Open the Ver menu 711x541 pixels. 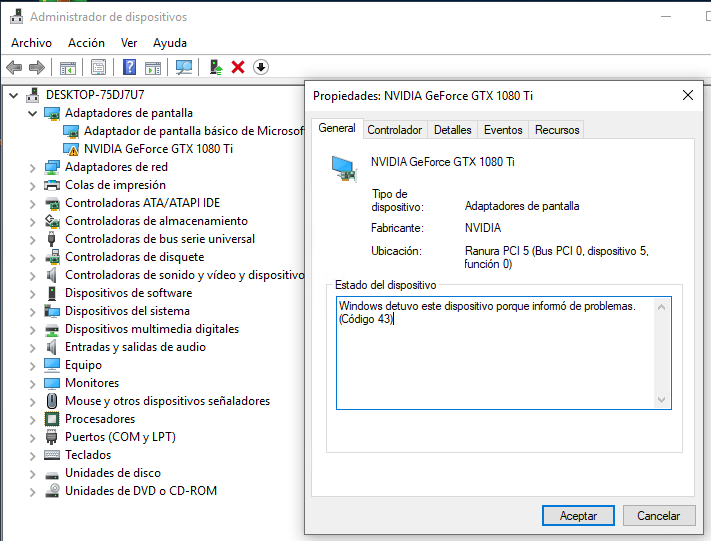(x=129, y=43)
